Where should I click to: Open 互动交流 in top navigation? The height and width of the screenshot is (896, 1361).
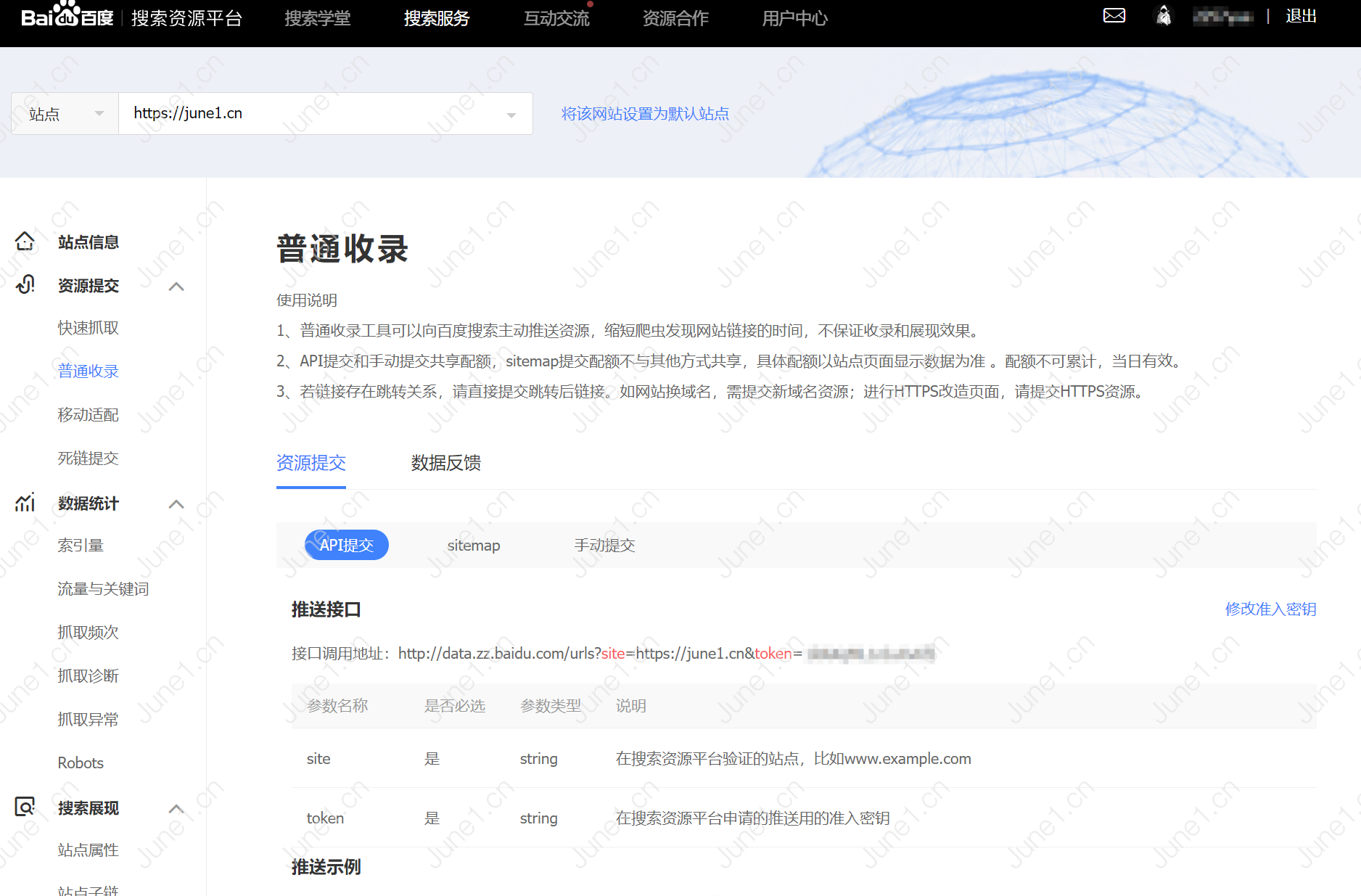[x=556, y=18]
